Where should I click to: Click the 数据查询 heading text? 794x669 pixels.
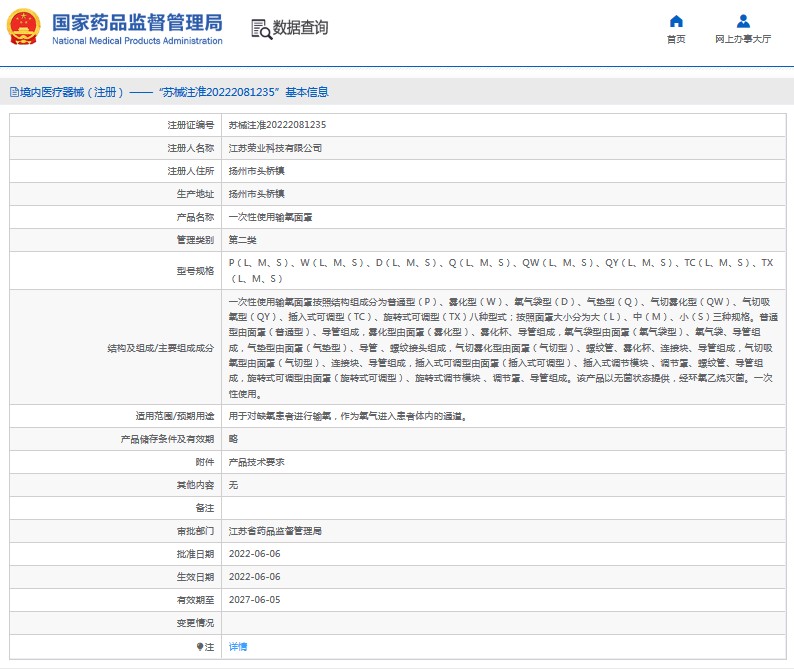[x=300, y=28]
